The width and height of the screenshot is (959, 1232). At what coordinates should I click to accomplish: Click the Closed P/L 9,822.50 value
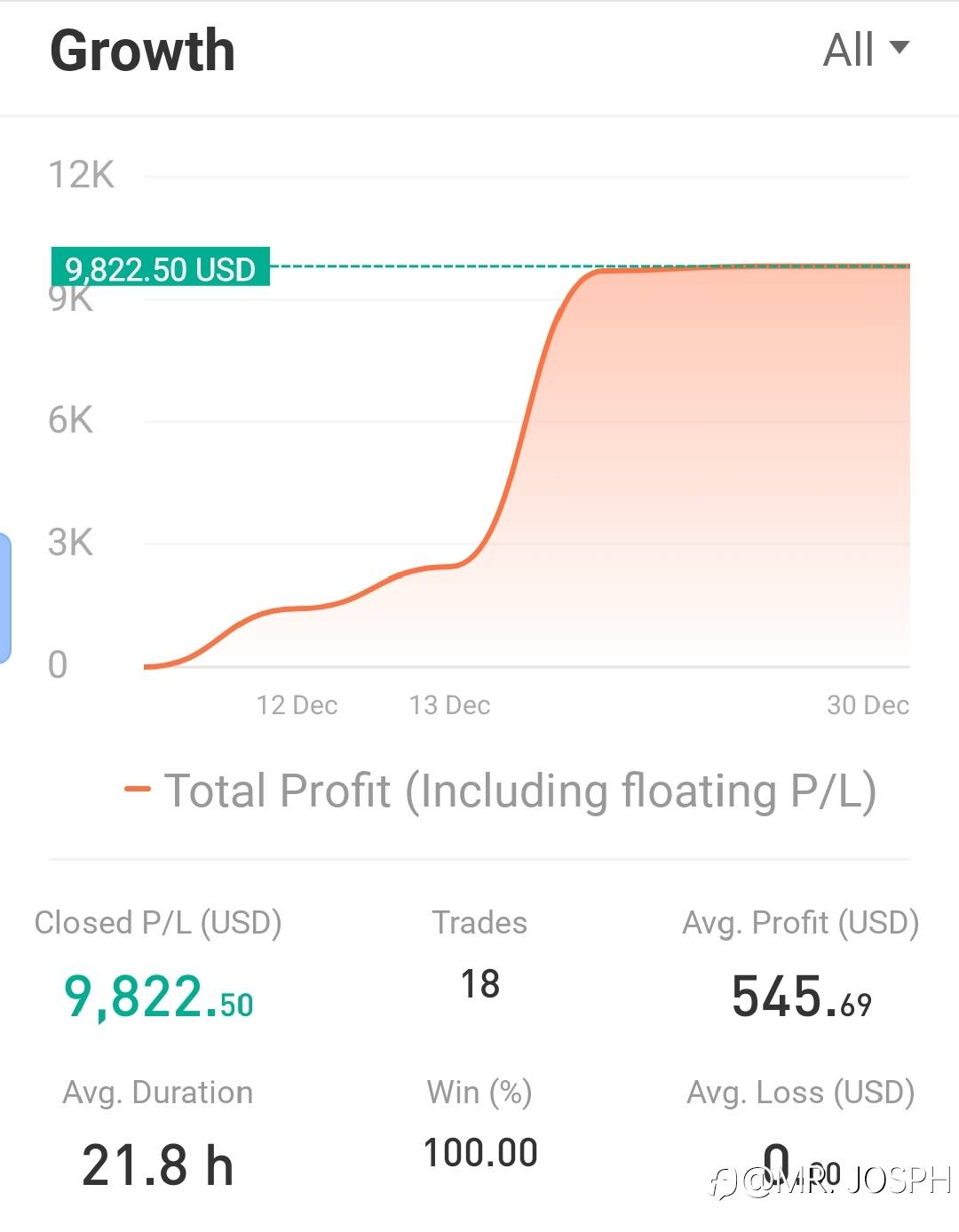tap(159, 997)
